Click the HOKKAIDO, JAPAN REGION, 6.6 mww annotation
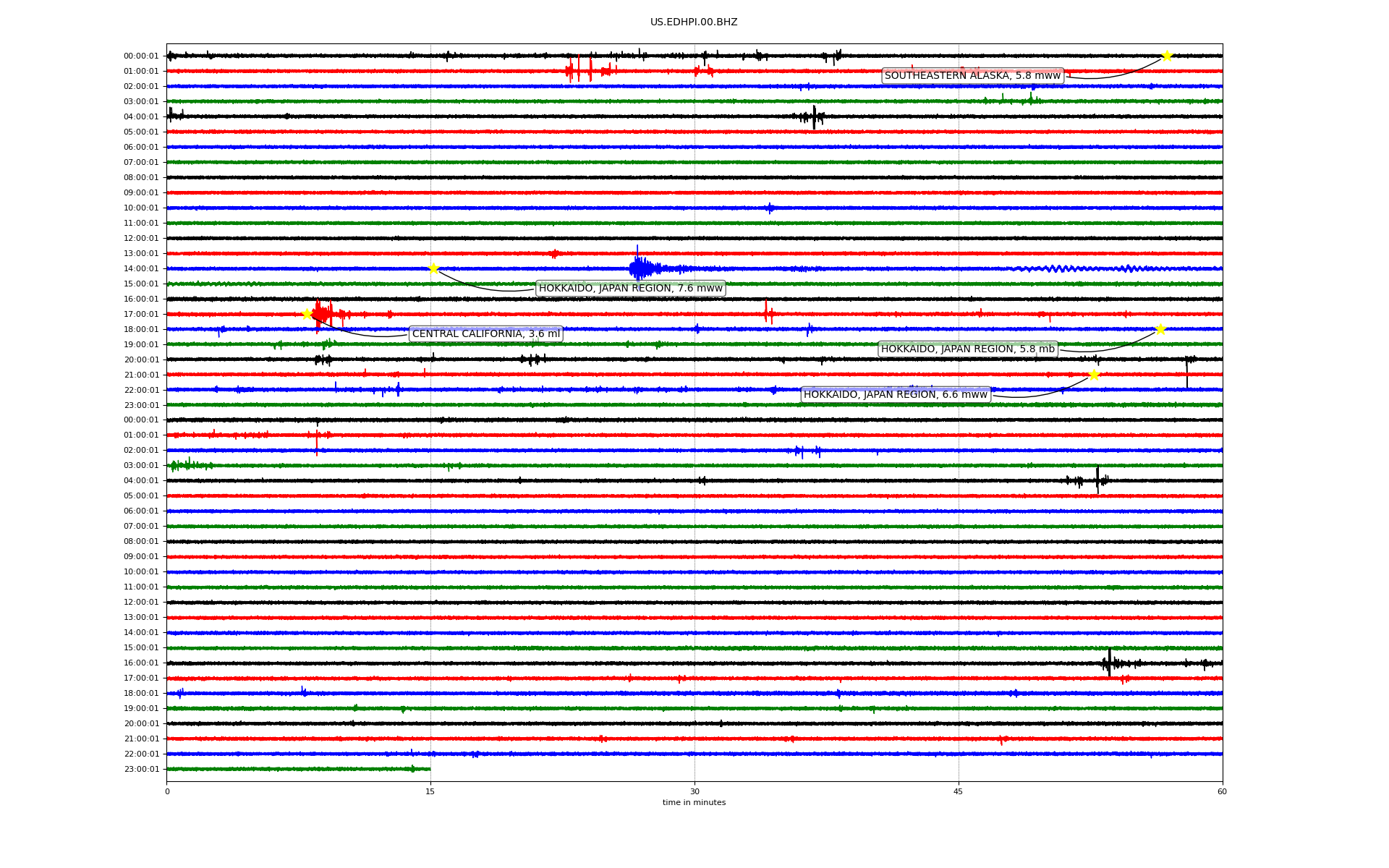This screenshot has width=1389, height=868. click(895, 395)
